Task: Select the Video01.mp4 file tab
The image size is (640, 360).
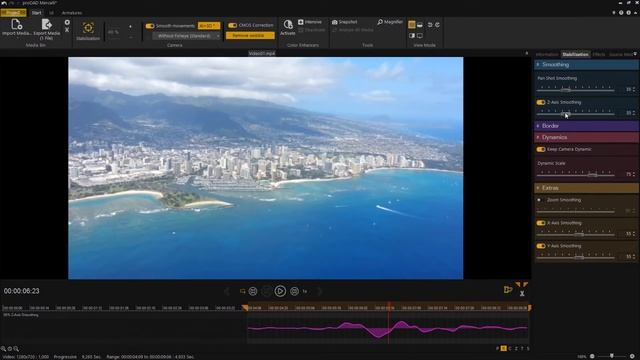Action: click(x=262, y=53)
